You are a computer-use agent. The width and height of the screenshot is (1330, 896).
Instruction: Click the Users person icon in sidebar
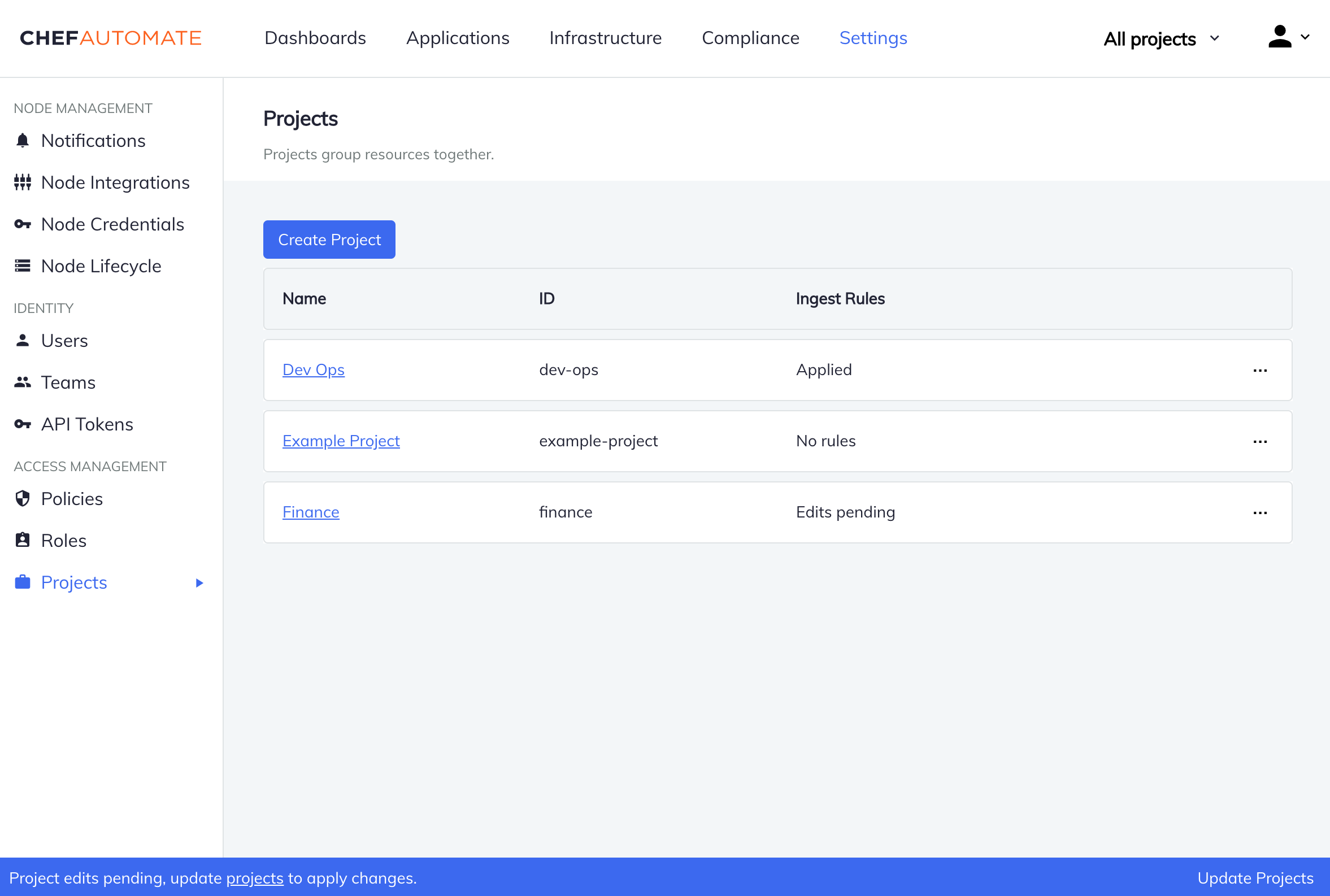coord(22,340)
